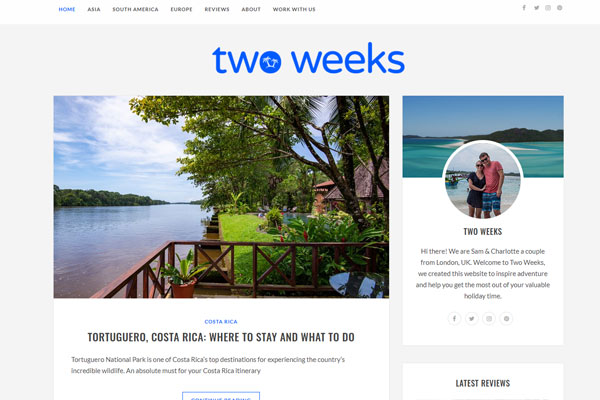Click the Pinterest circle icon under author bio
The width and height of the screenshot is (600, 400).
tap(506, 318)
